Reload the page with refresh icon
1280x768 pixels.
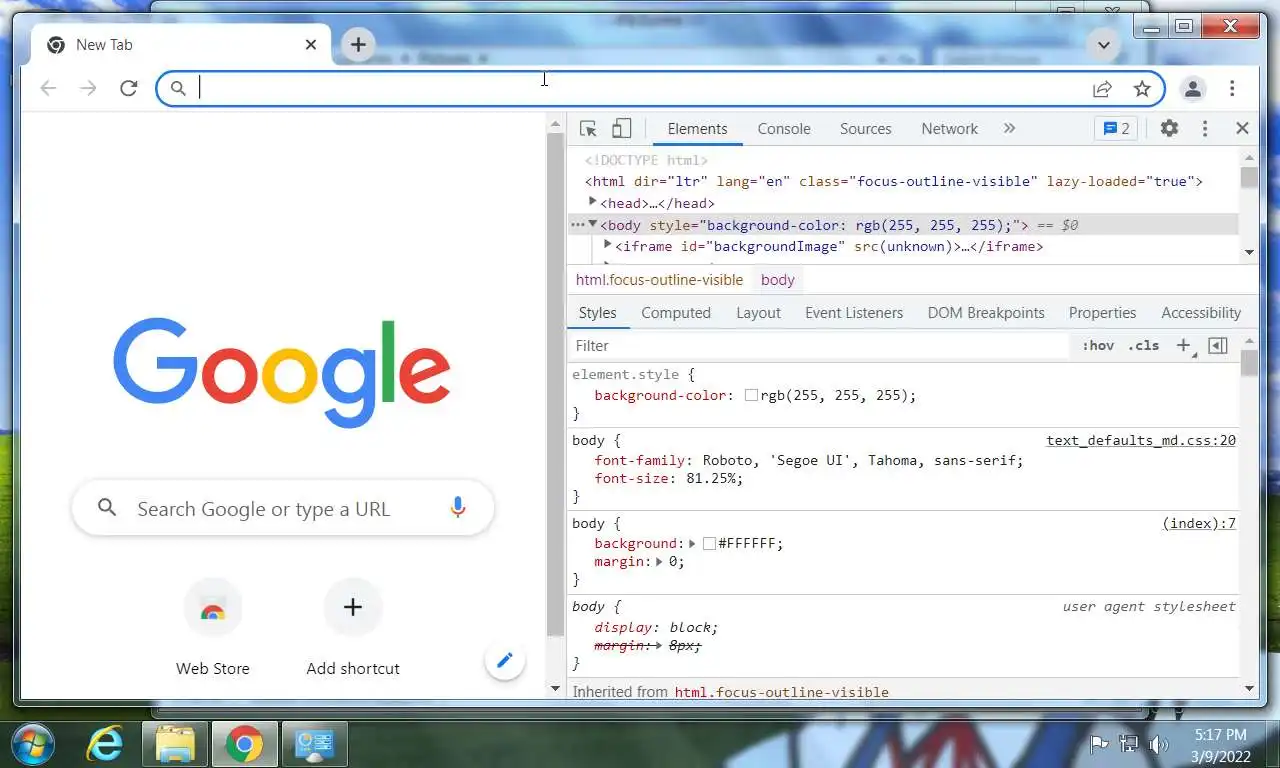click(128, 88)
